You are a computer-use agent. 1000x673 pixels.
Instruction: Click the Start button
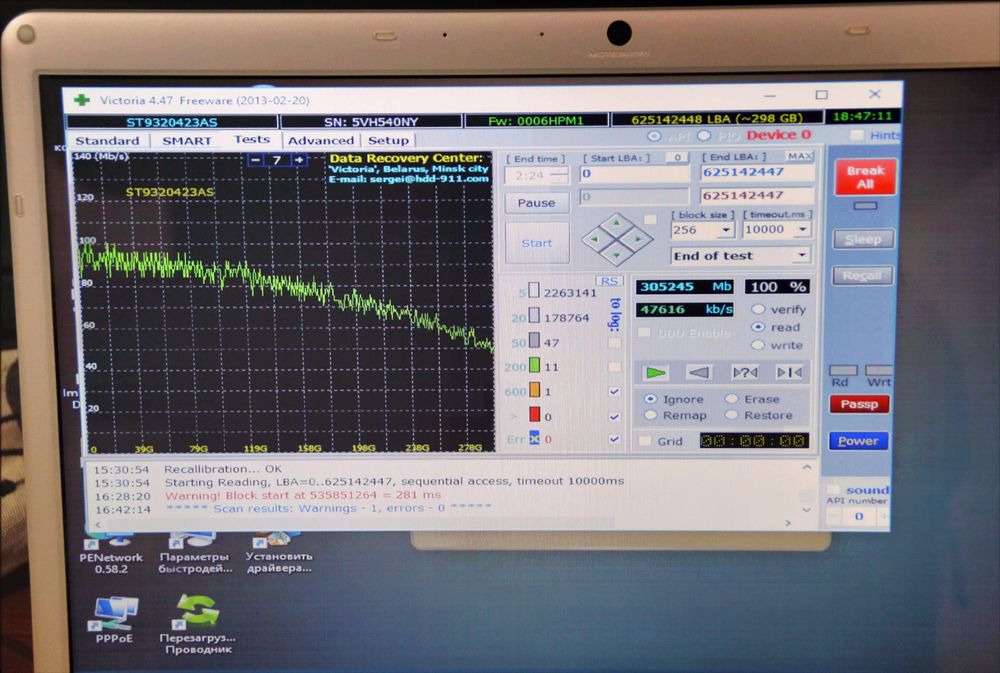click(x=536, y=243)
